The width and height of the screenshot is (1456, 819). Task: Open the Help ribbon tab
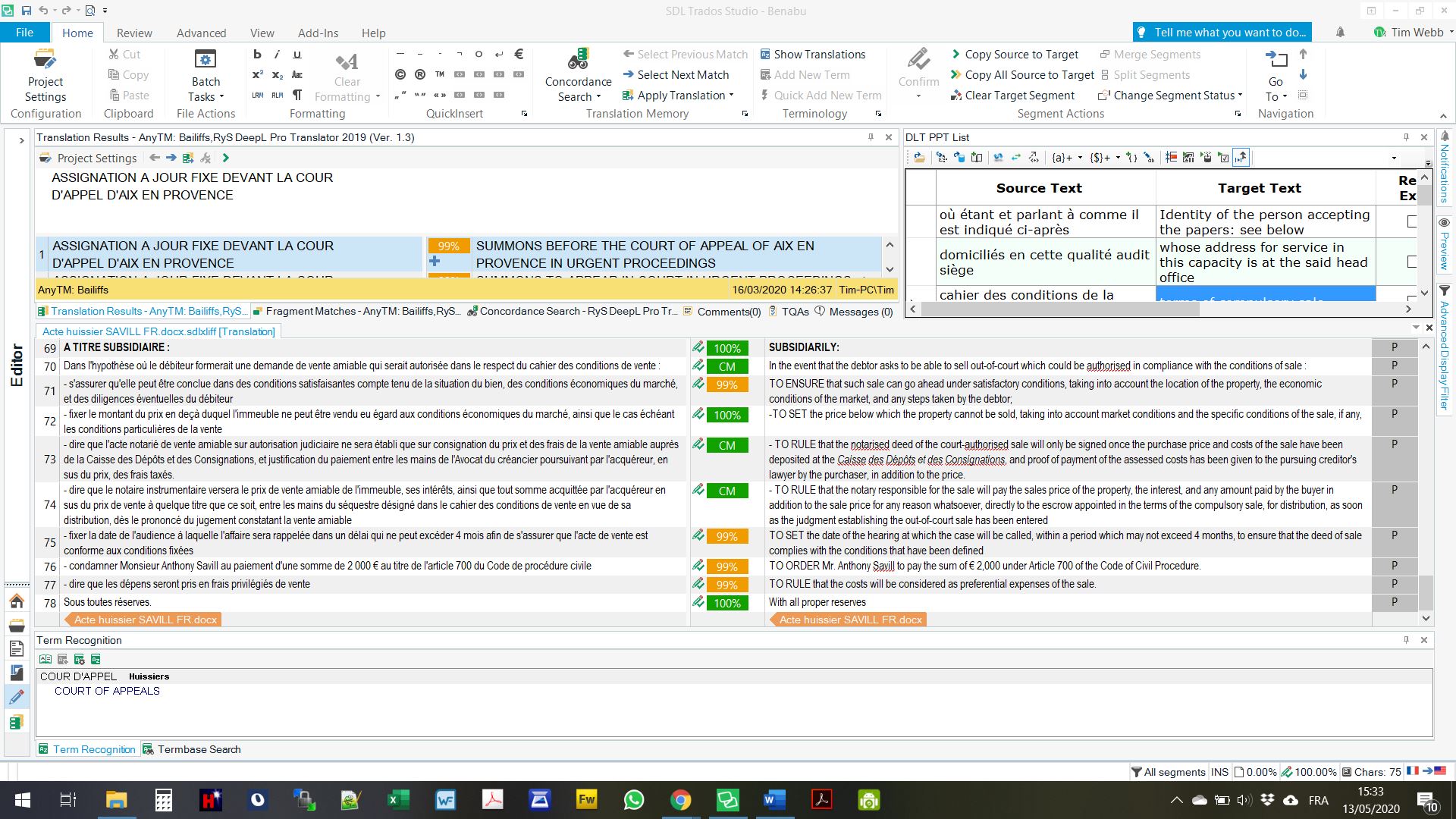pyautogui.click(x=373, y=33)
